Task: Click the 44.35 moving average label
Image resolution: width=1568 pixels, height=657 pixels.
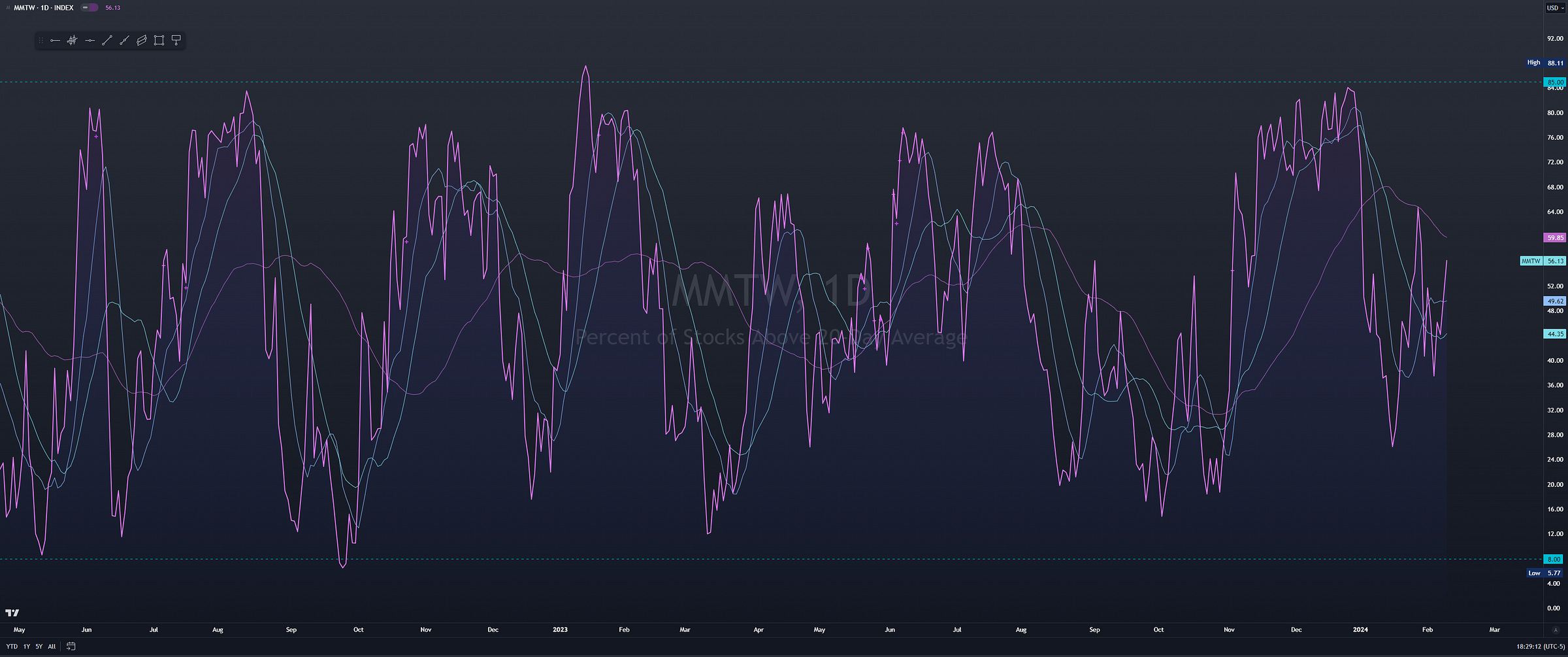Action: 1554,334
